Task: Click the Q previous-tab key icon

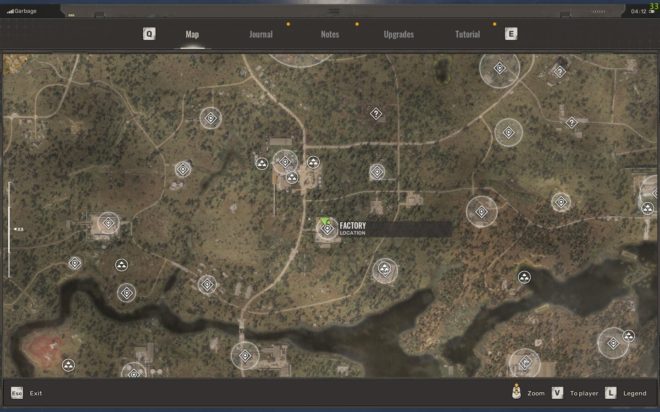Action: 149,34
